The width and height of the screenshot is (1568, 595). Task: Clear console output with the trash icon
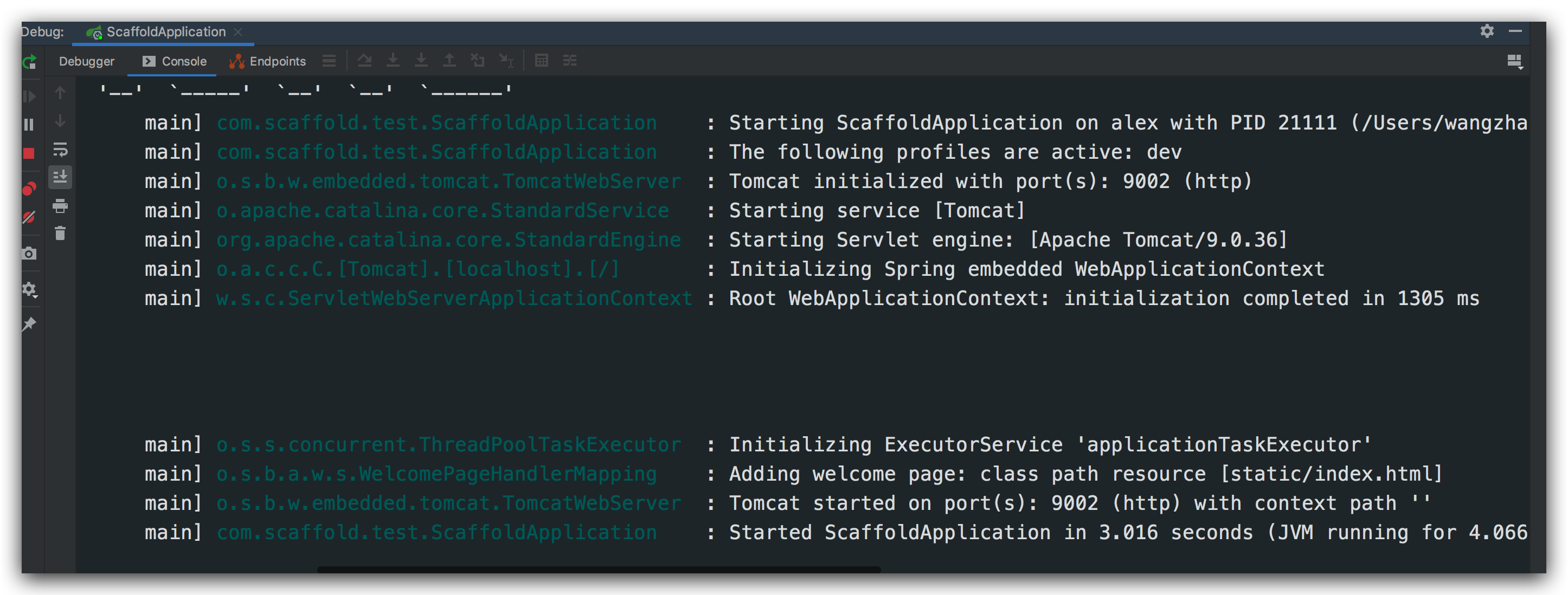tap(60, 234)
